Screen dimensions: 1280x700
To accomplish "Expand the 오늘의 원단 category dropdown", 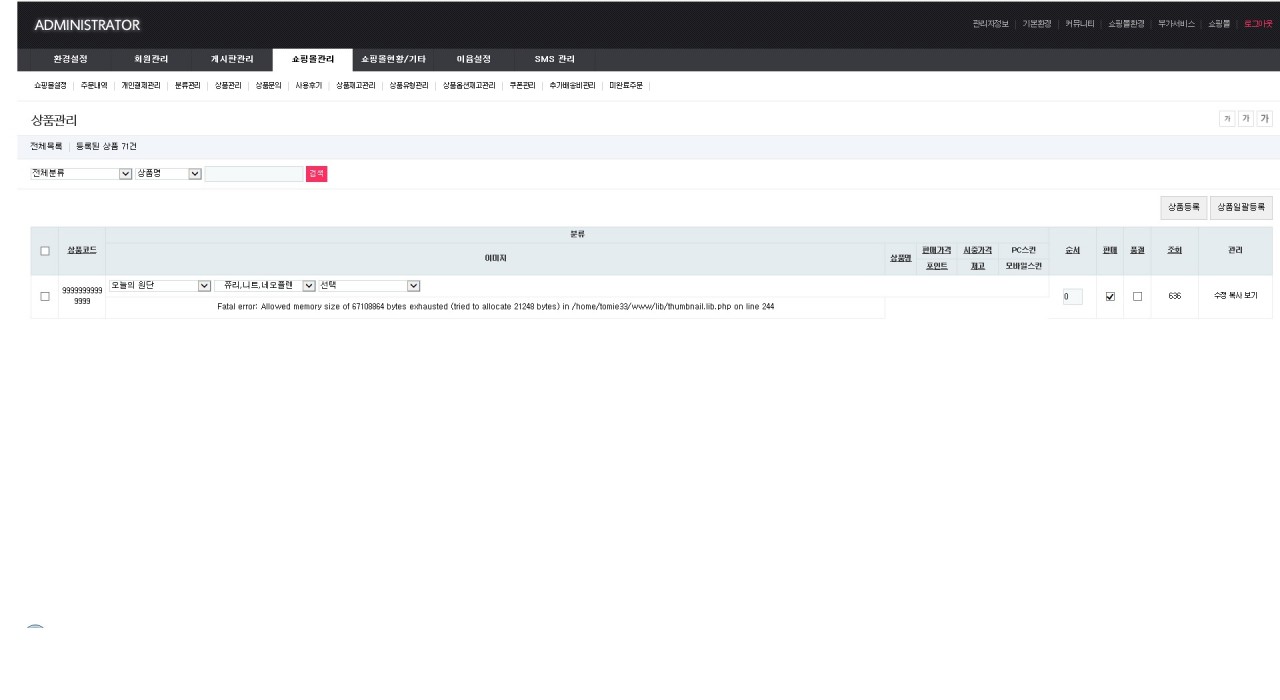I will (x=160, y=285).
